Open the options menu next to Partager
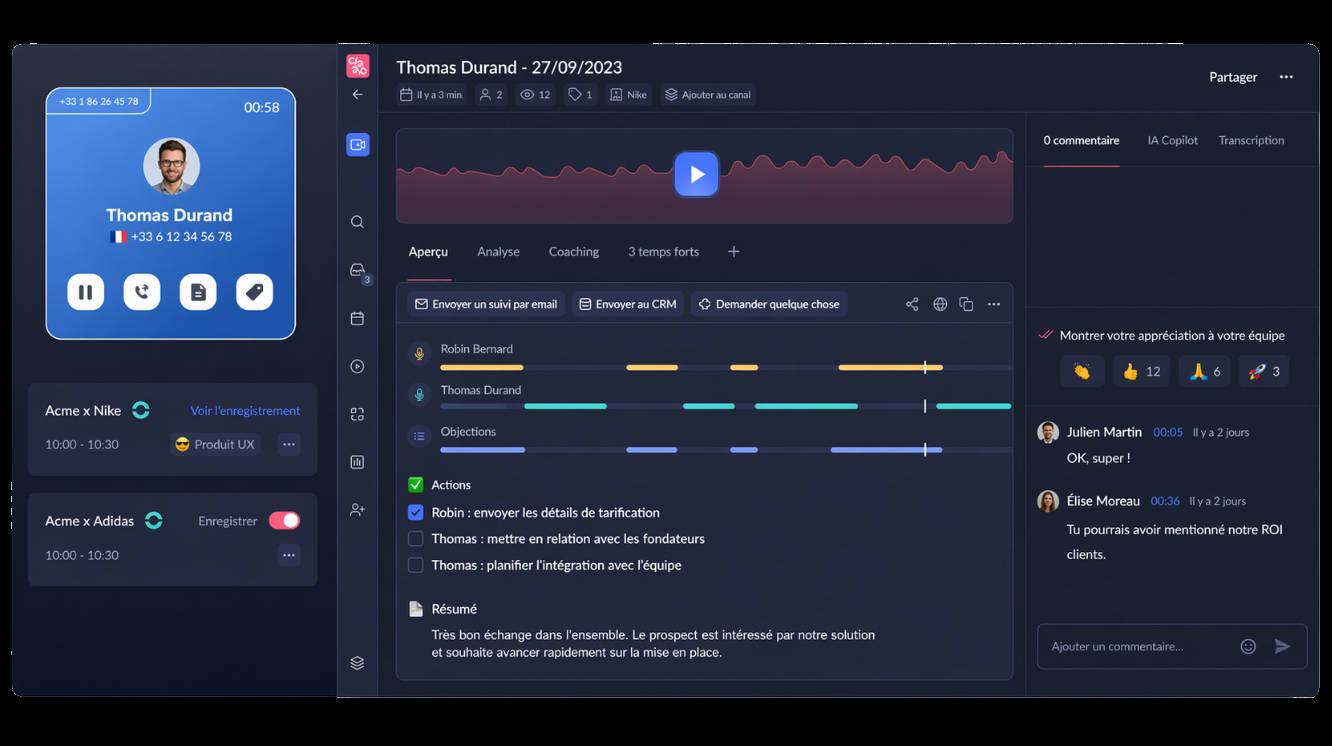Viewport: 1332px width, 746px height. (x=1286, y=76)
